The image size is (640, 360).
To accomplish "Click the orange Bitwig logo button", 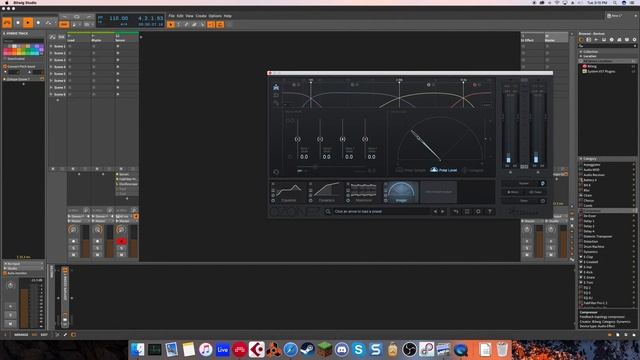I will tap(7, 22).
